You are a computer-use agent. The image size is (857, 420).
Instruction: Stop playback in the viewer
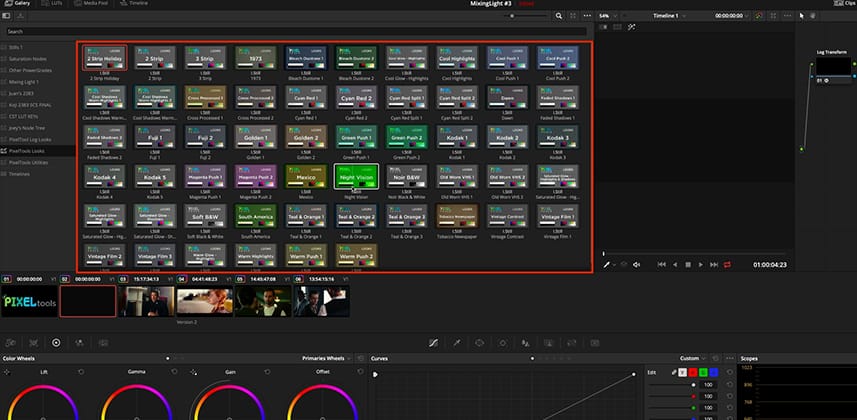click(x=688, y=265)
